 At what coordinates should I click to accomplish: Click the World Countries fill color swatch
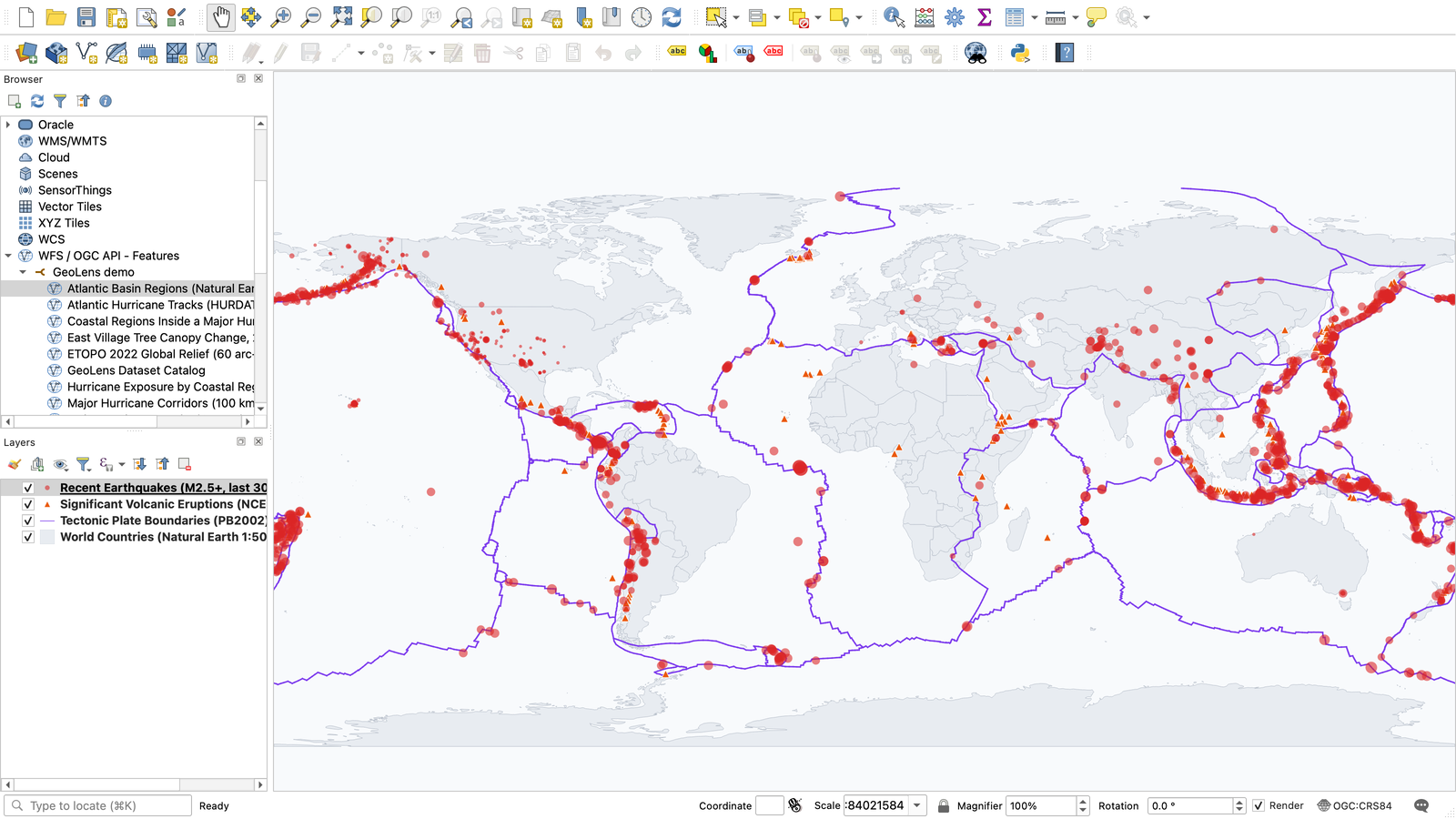coord(47,537)
